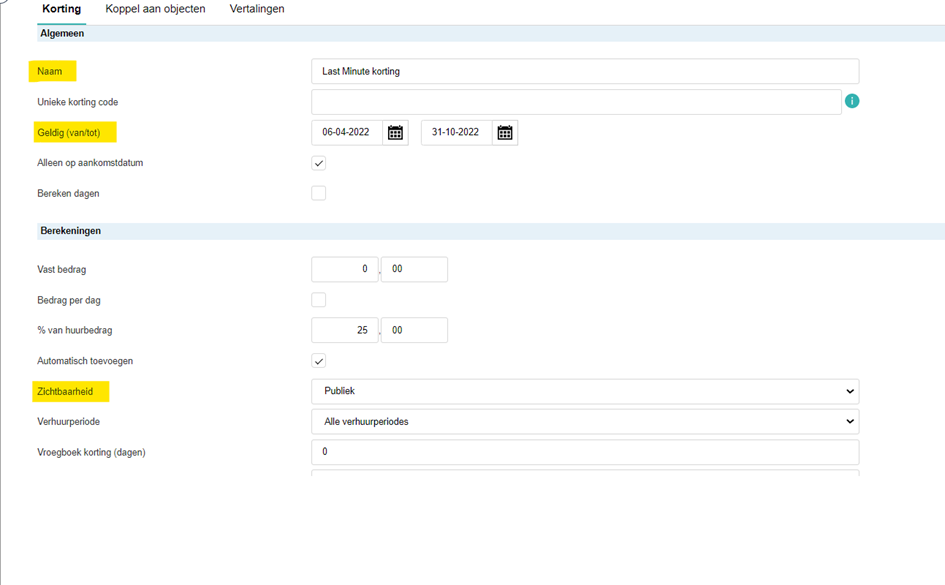Open the end date calendar picker
Screen dimensions: 945x585
[x=505, y=132]
